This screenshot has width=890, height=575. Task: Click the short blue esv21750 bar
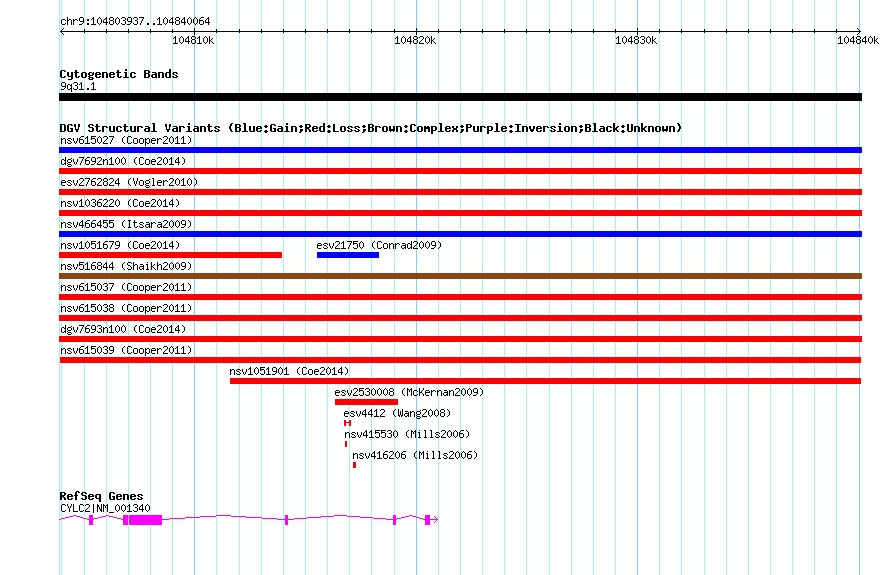(348, 255)
